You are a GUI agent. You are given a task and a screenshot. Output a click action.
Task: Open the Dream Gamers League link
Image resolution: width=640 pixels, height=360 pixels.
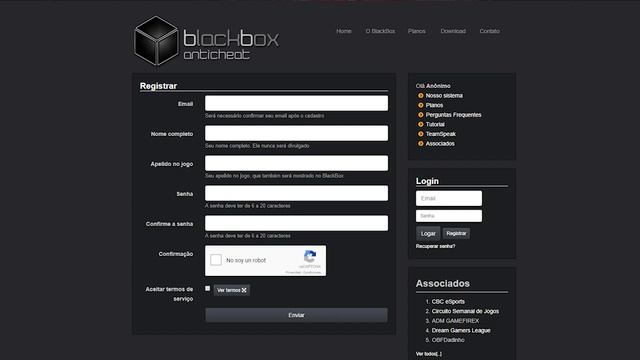(461, 330)
